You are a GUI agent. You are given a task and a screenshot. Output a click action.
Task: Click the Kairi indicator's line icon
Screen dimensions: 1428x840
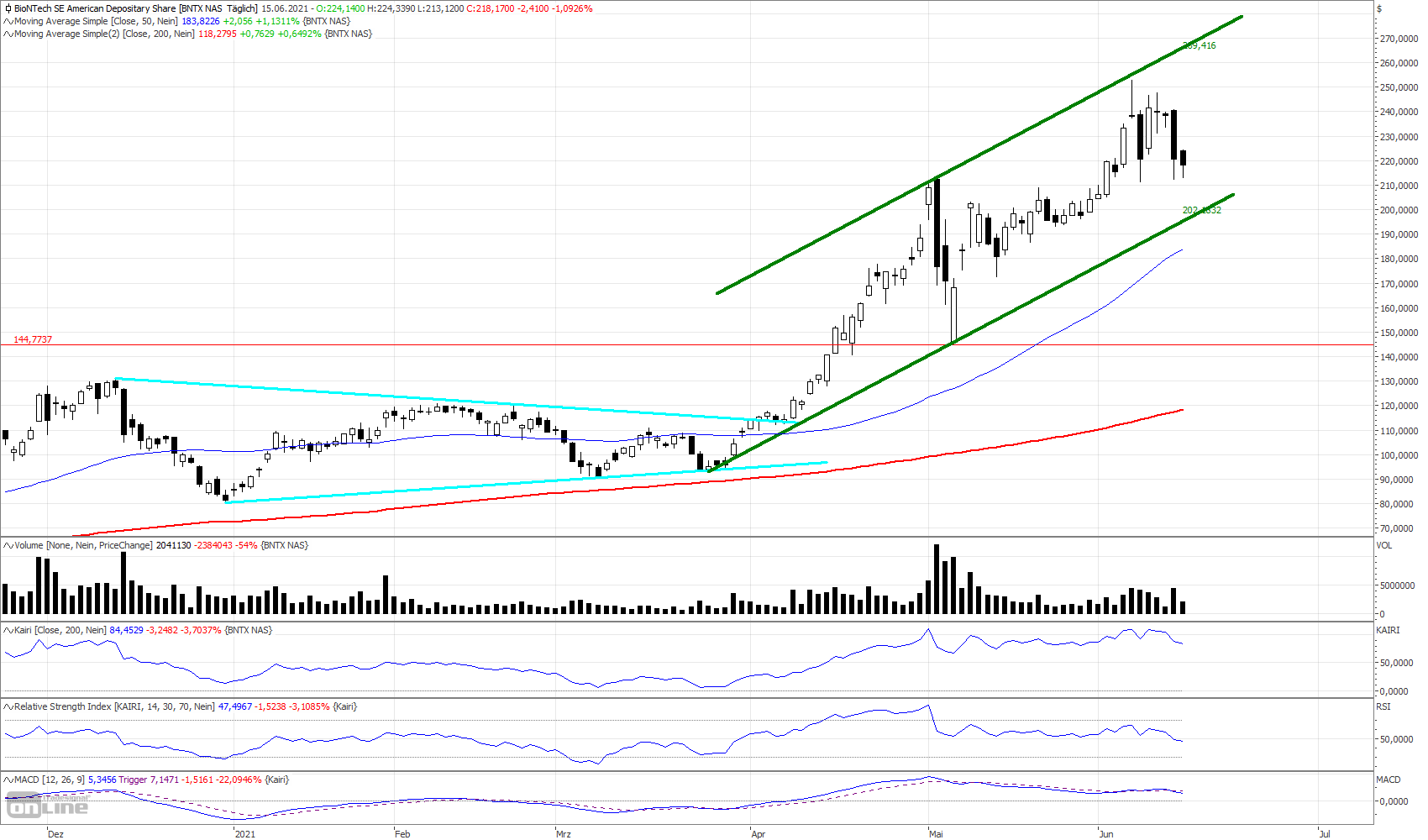coord(8,630)
